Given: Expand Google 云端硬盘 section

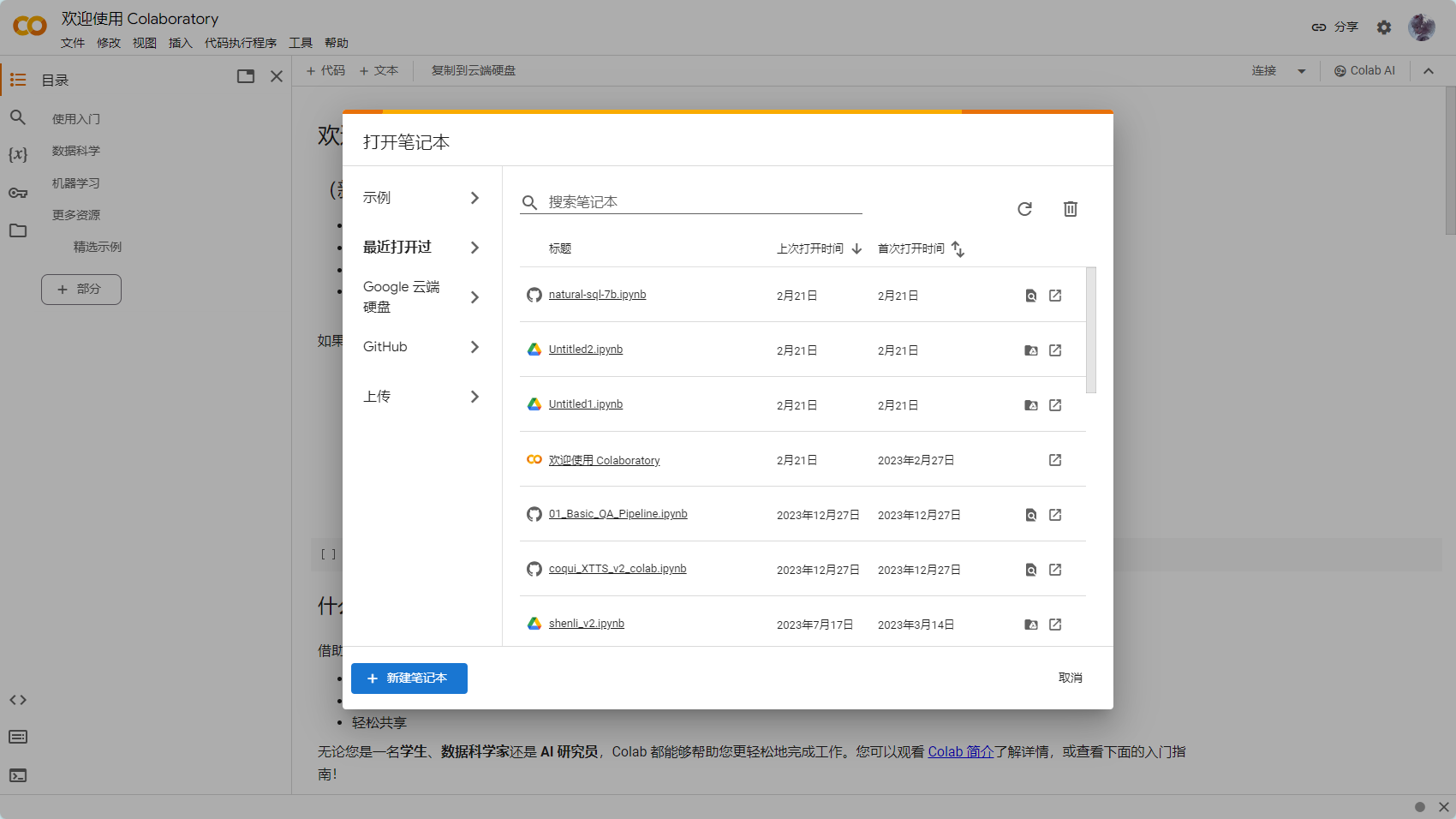Looking at the screenshot, I should 421,297.
